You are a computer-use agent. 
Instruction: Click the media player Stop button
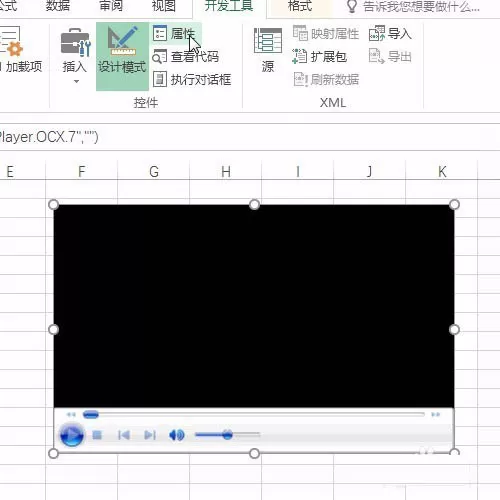click(97, 435)
